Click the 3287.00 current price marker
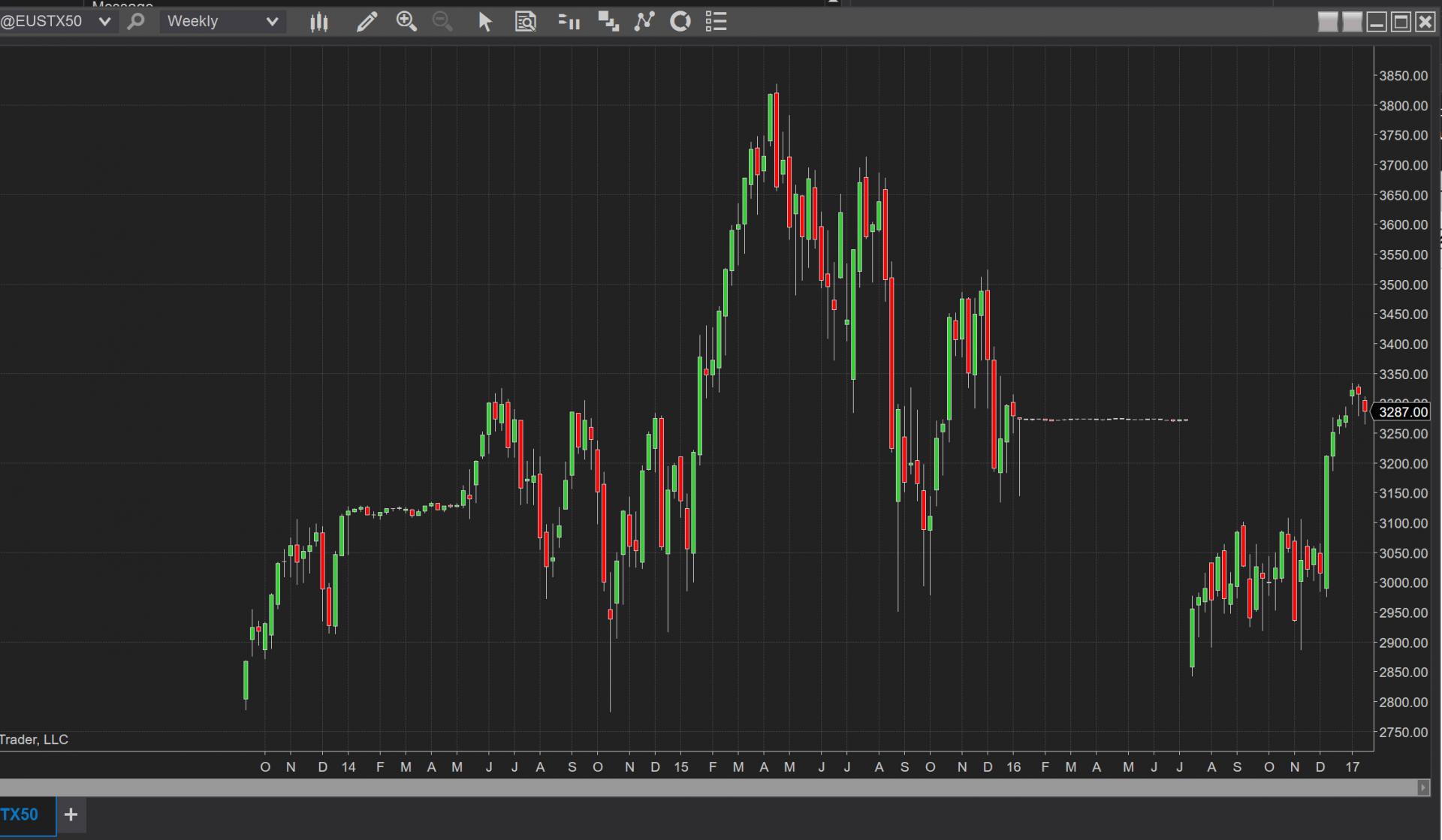The height and width of the screenshot is (840, 1442). [x=1403, y=411]
